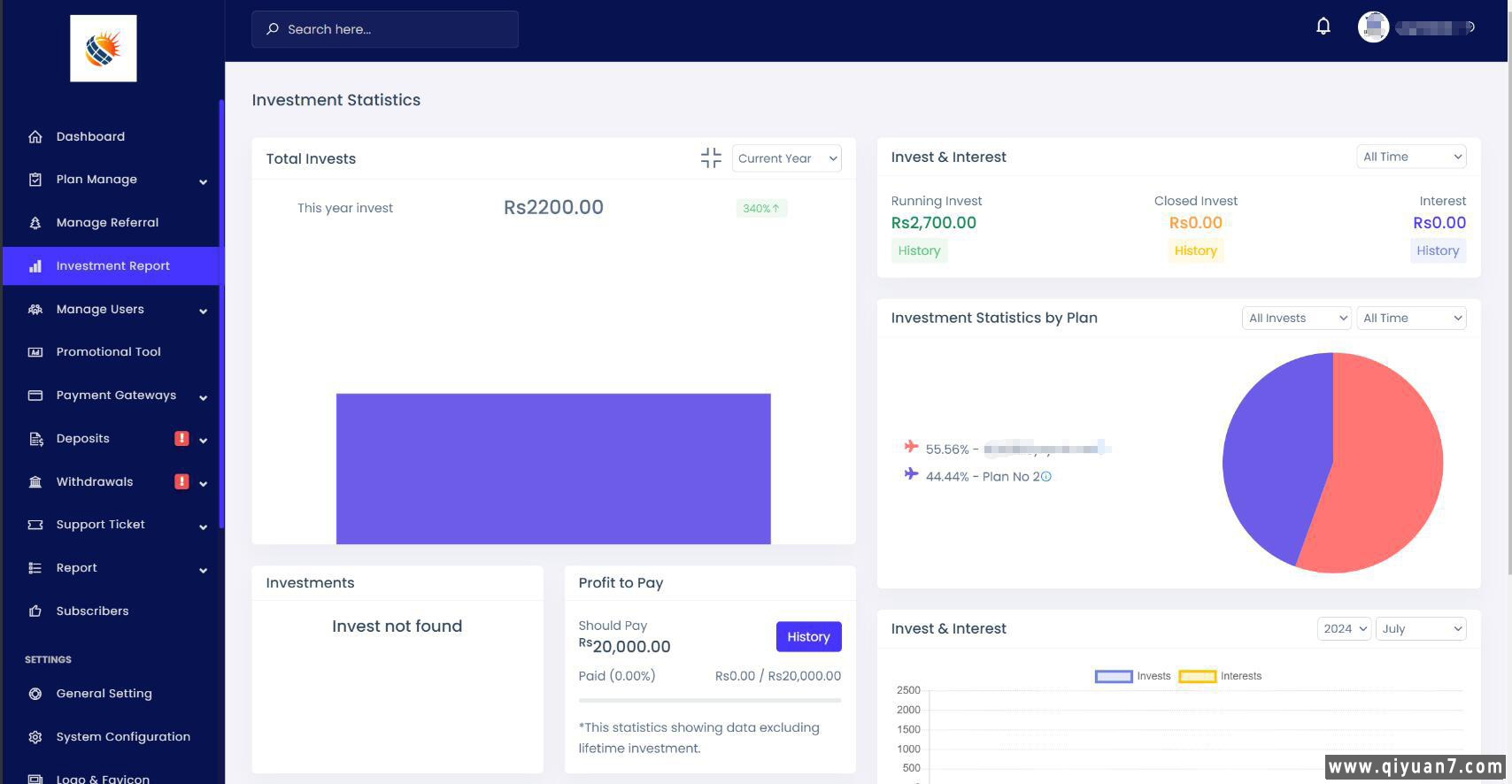
Task: Click the Search here input field
Action: (385, 29)
